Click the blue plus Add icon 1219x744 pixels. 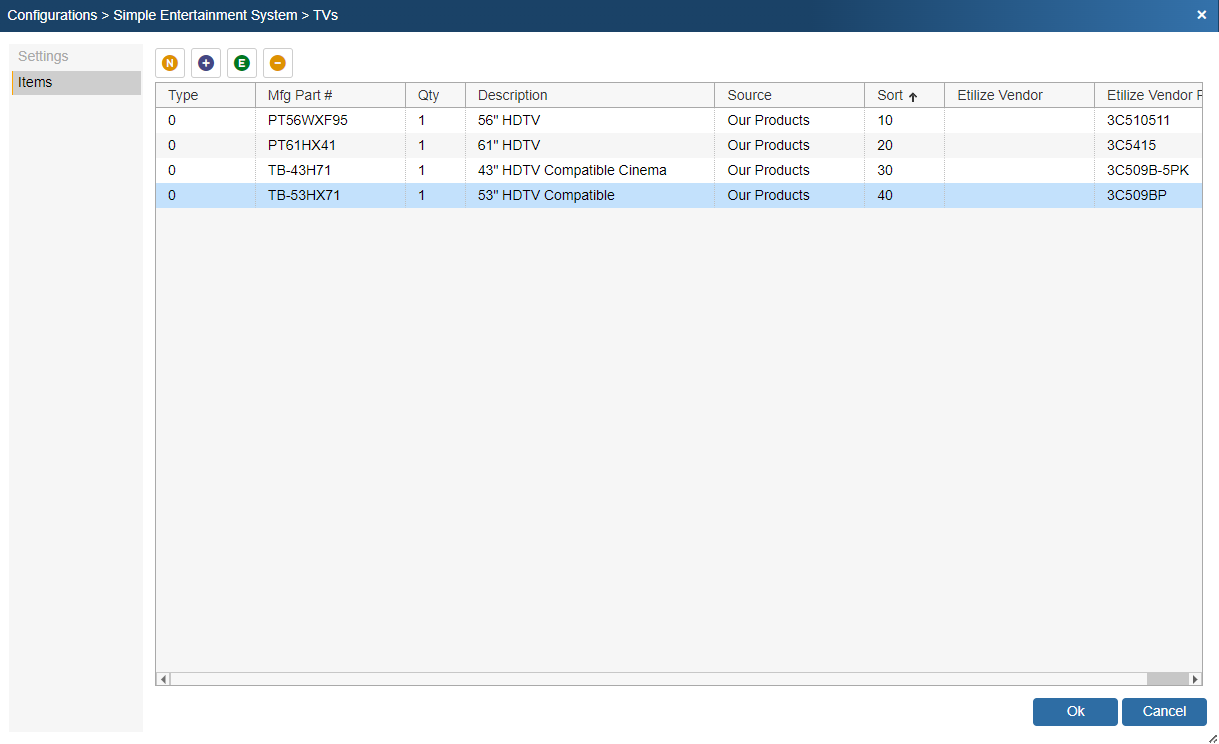pos(206,63)
